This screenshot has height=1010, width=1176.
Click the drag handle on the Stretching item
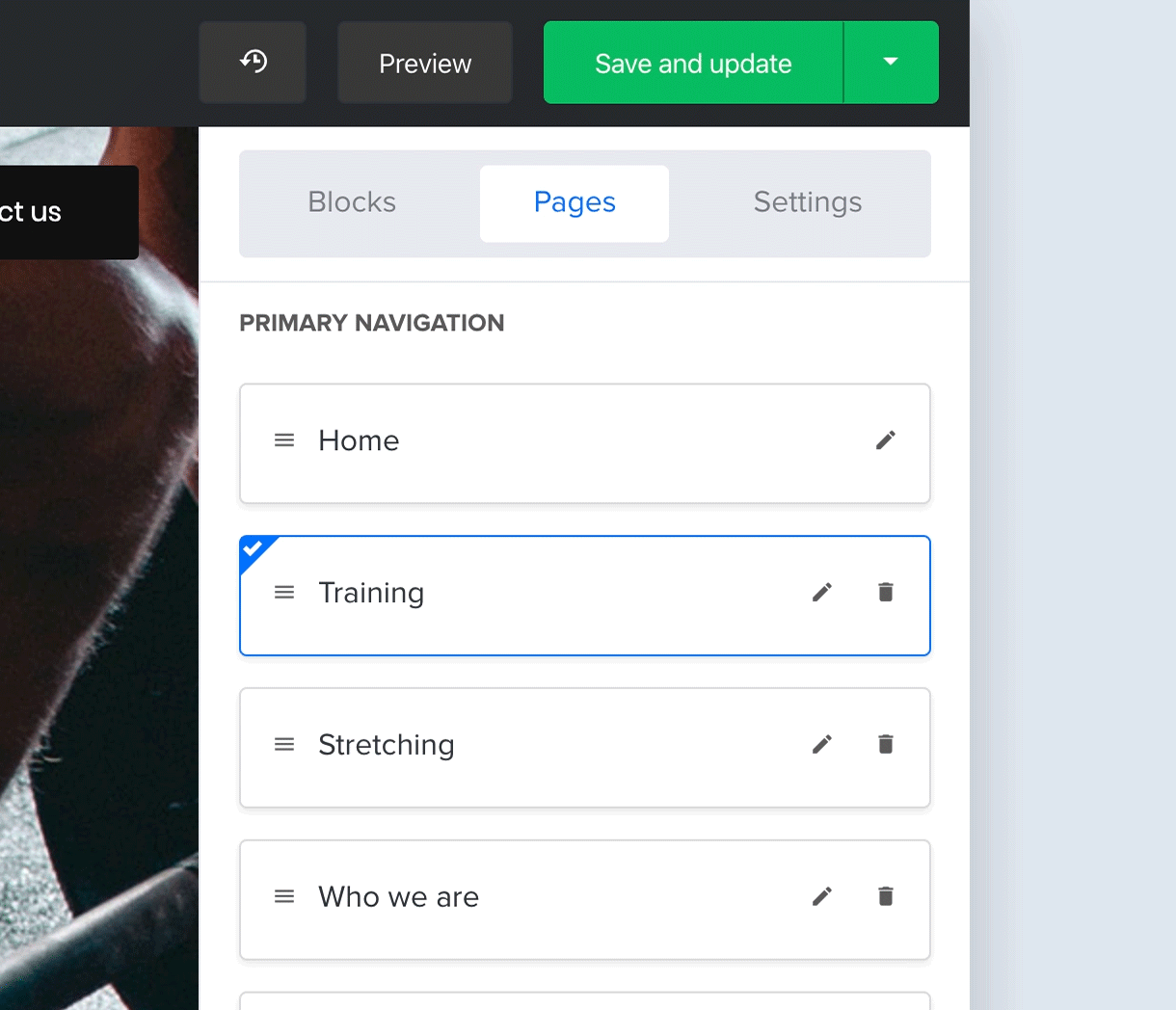point(284,744)
